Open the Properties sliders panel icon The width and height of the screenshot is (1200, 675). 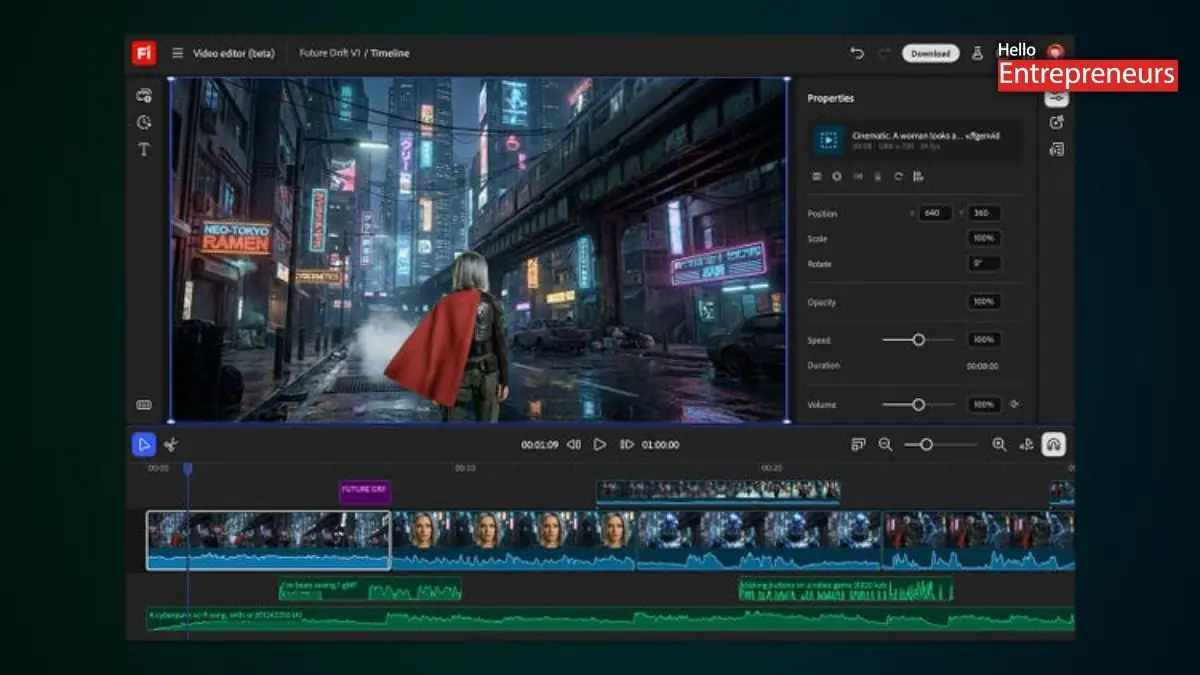click(1057, 97)
